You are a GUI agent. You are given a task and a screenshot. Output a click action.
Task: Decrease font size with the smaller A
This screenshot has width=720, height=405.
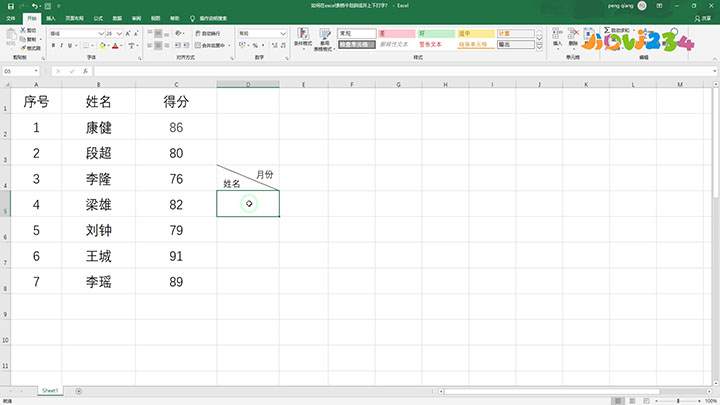coord(136,34)
